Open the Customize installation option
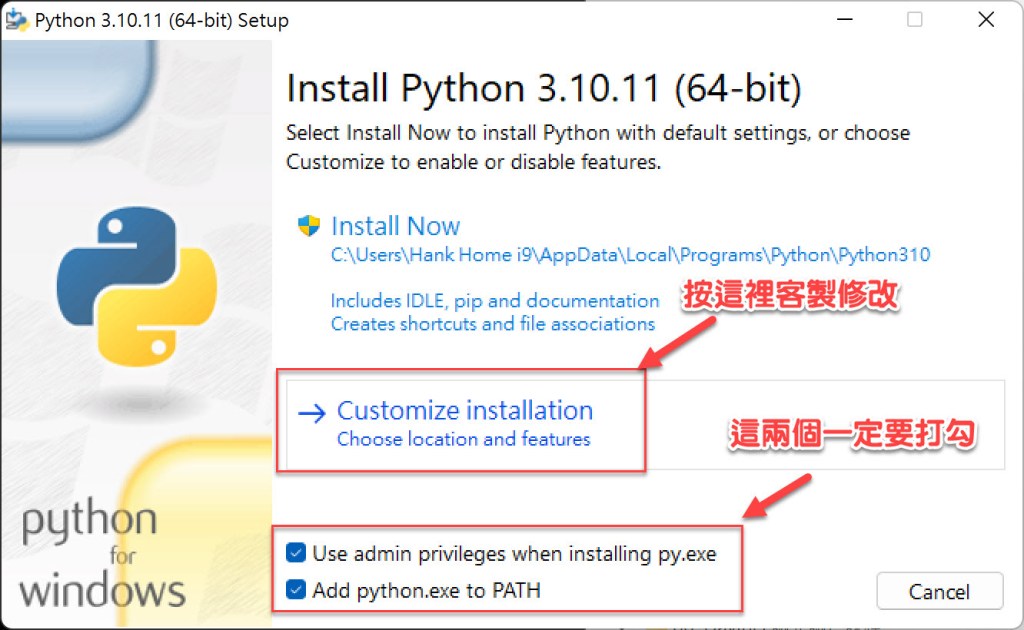 coord(465,411)
